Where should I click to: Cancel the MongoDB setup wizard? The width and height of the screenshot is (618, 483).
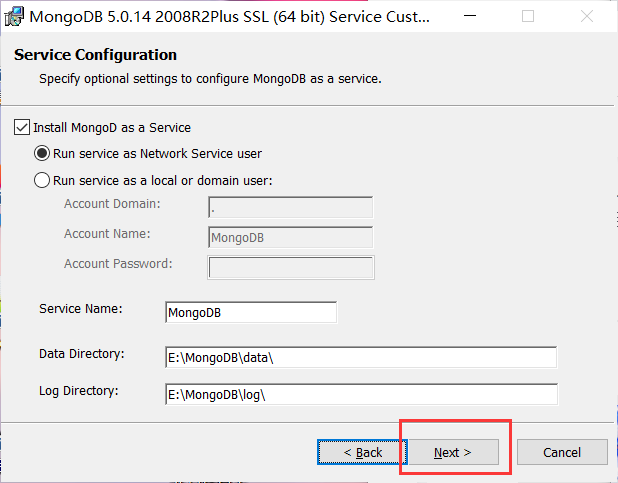[x=562, y=452]
